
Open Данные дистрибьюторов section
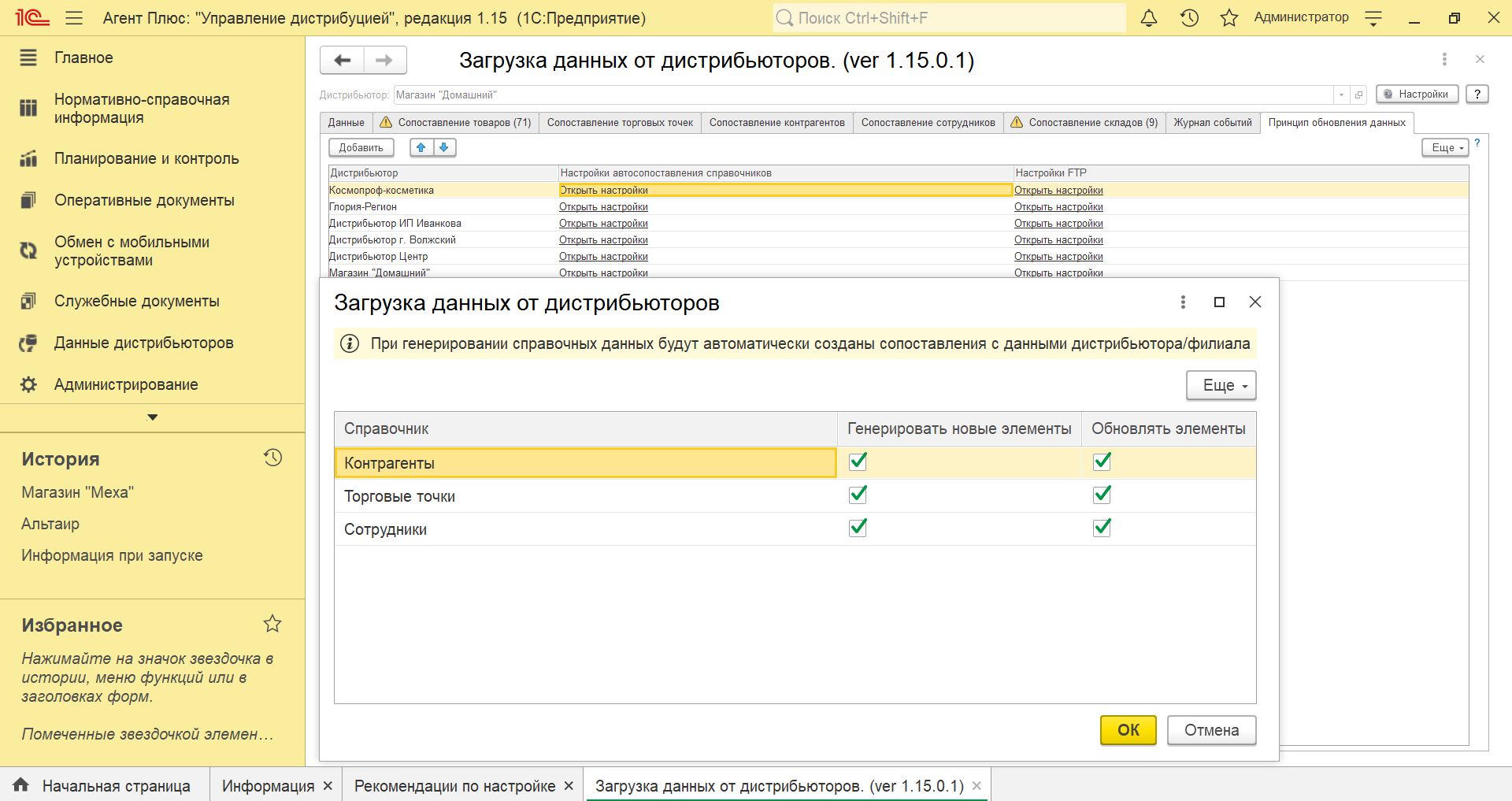pos(144,343)
